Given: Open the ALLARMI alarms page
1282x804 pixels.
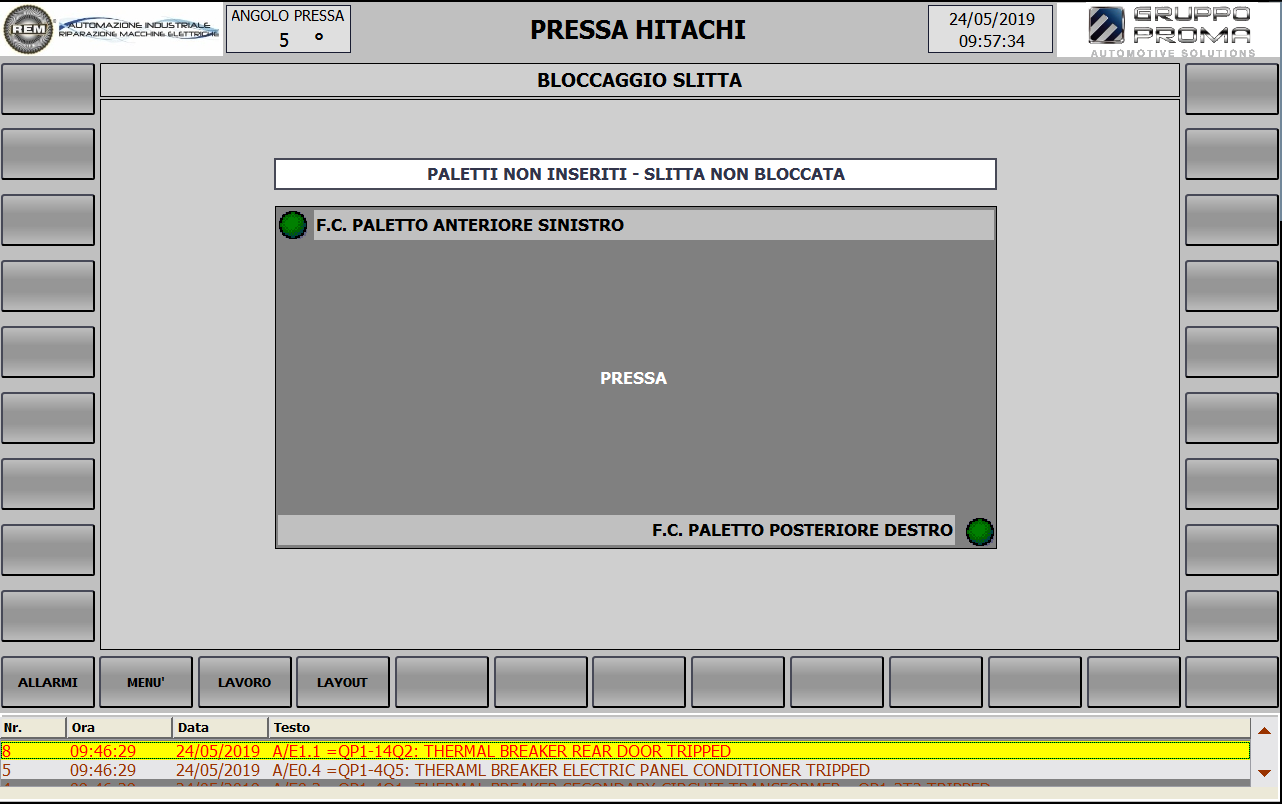Looking at the screenshot, I should (48, 682).
